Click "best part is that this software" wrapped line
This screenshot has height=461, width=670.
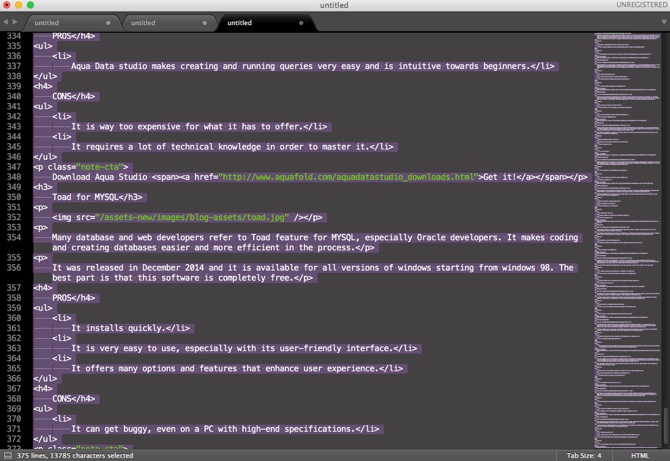182,278
